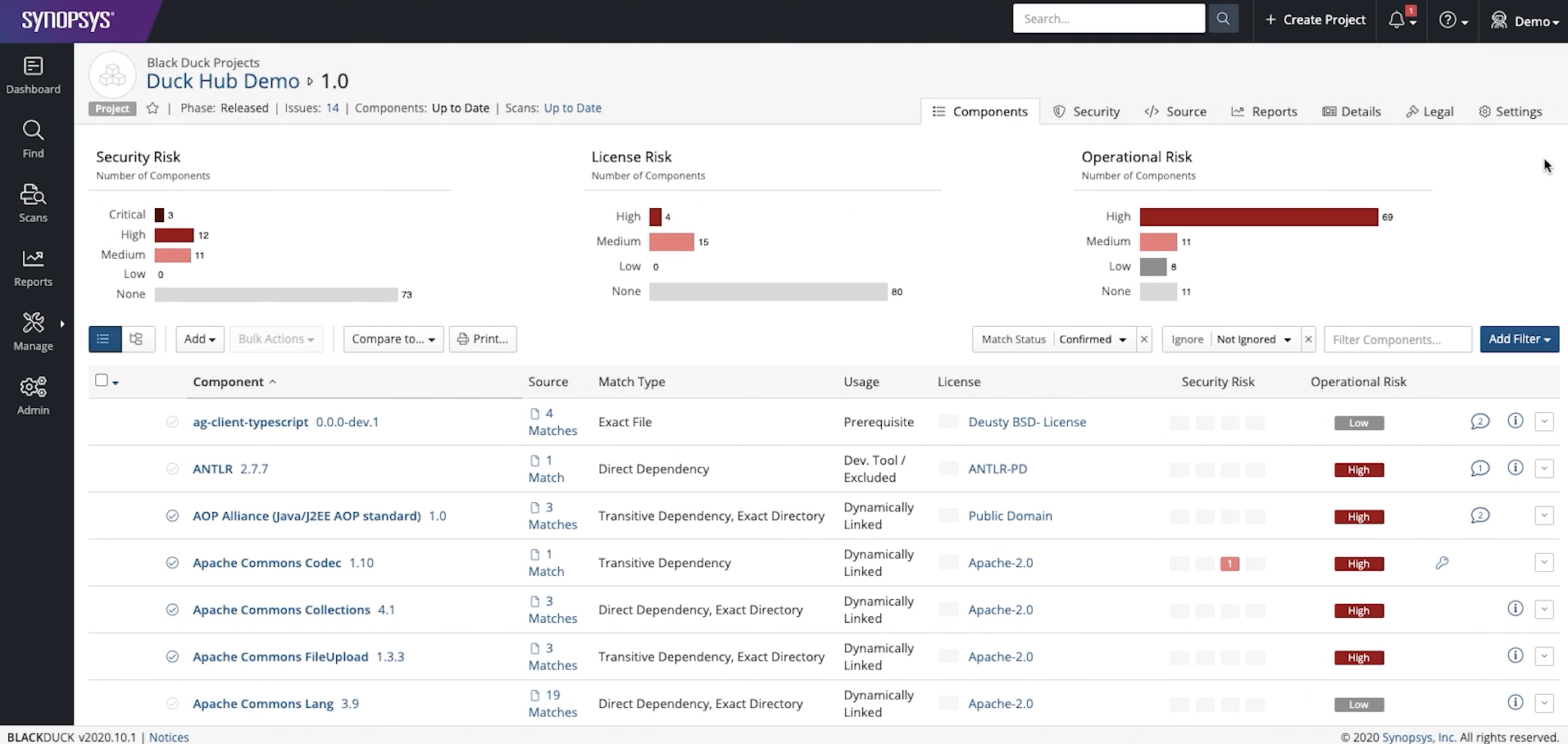Open the Add dropdown

coord(200,339)
